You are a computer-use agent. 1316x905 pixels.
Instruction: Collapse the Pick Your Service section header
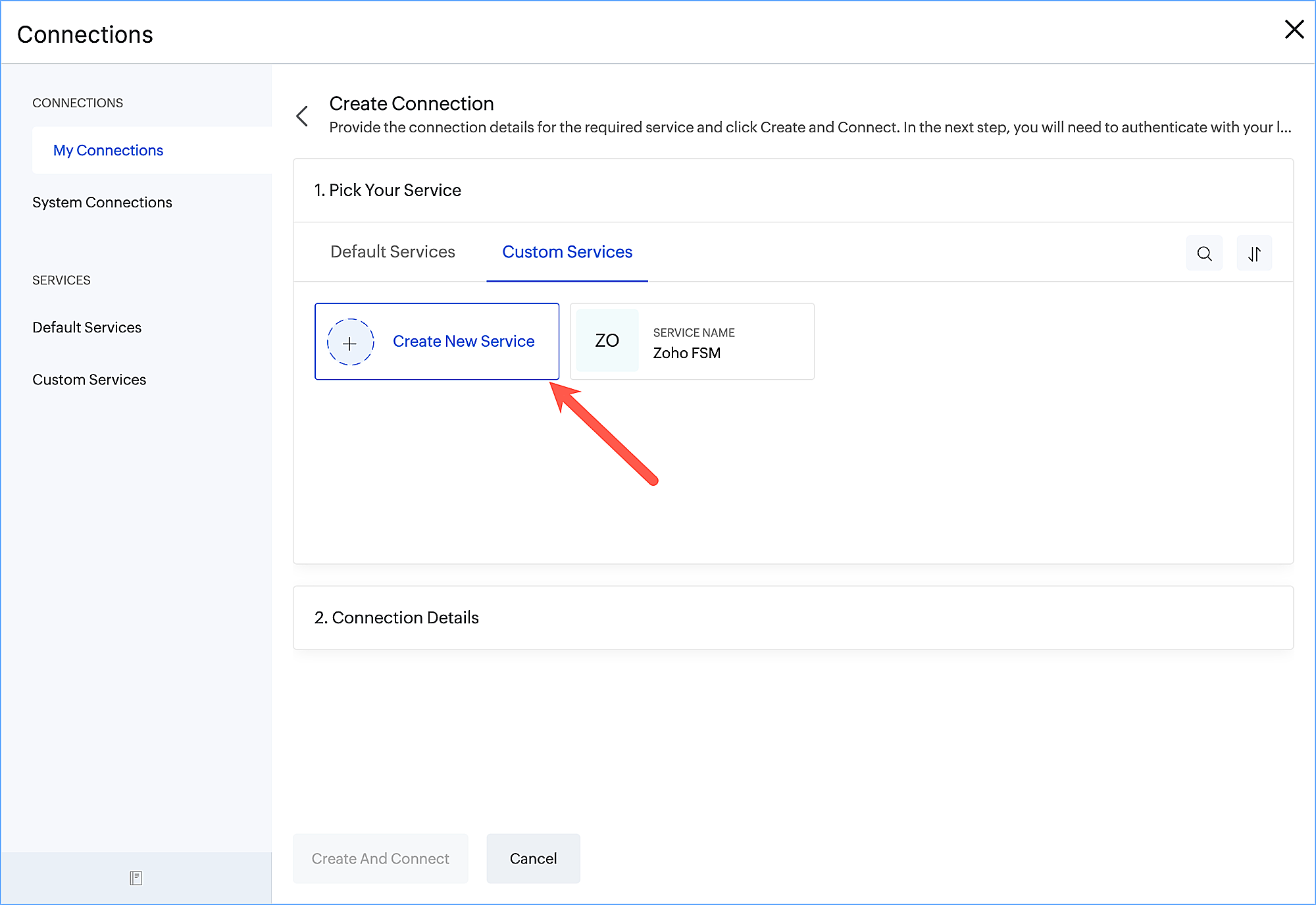(388, 191)
